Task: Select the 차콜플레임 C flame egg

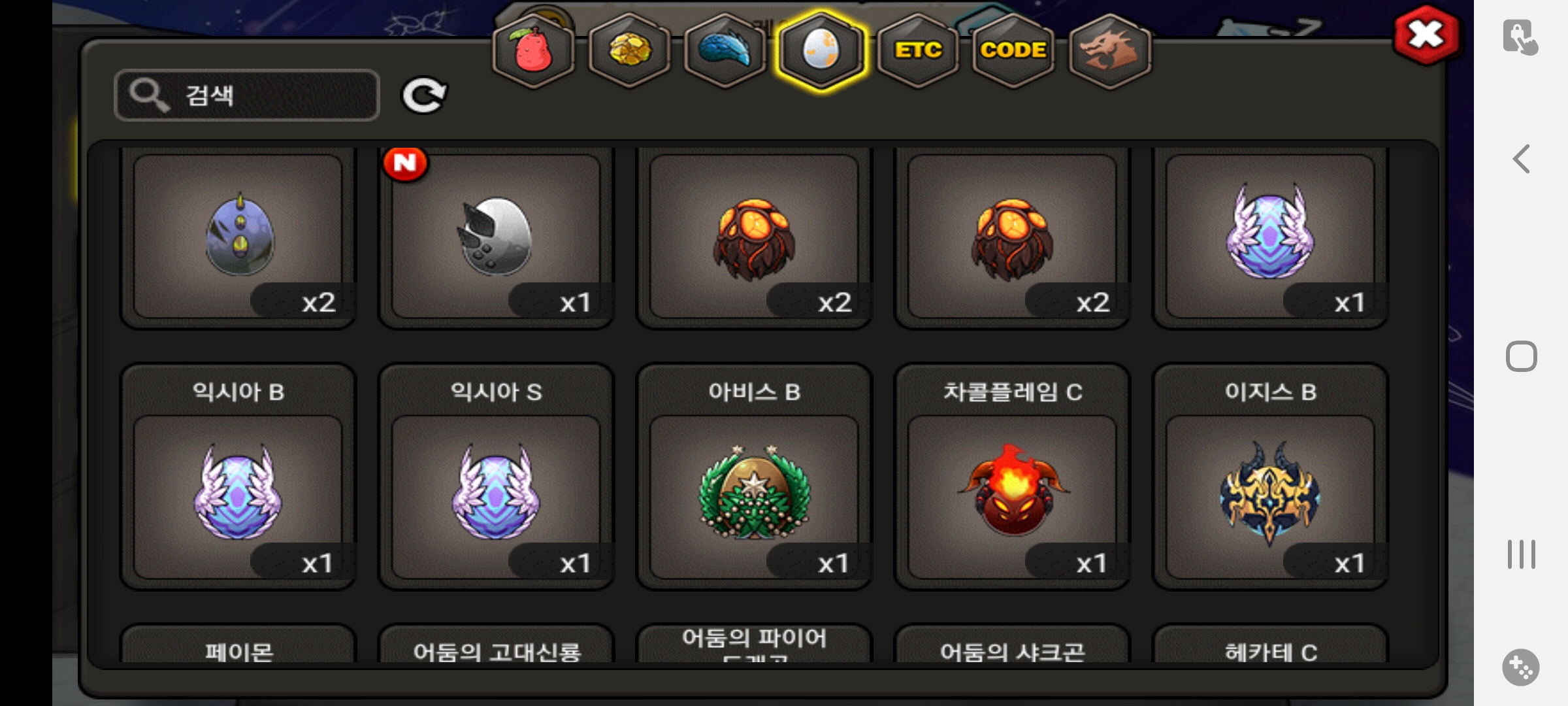Action: click(x=1012, y=477)
